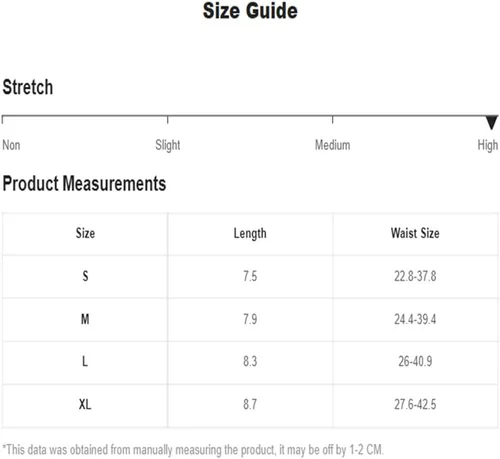Click the Waist Size column header
Screen dimensions: 500x459
[415, 233]
